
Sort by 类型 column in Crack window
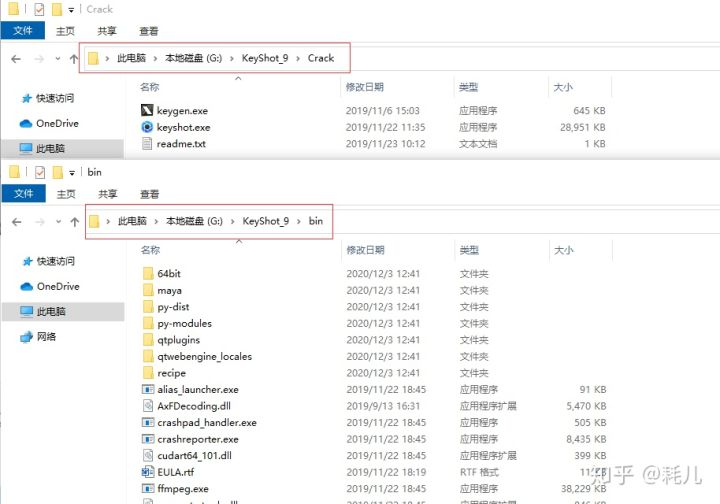pos(468,87)
